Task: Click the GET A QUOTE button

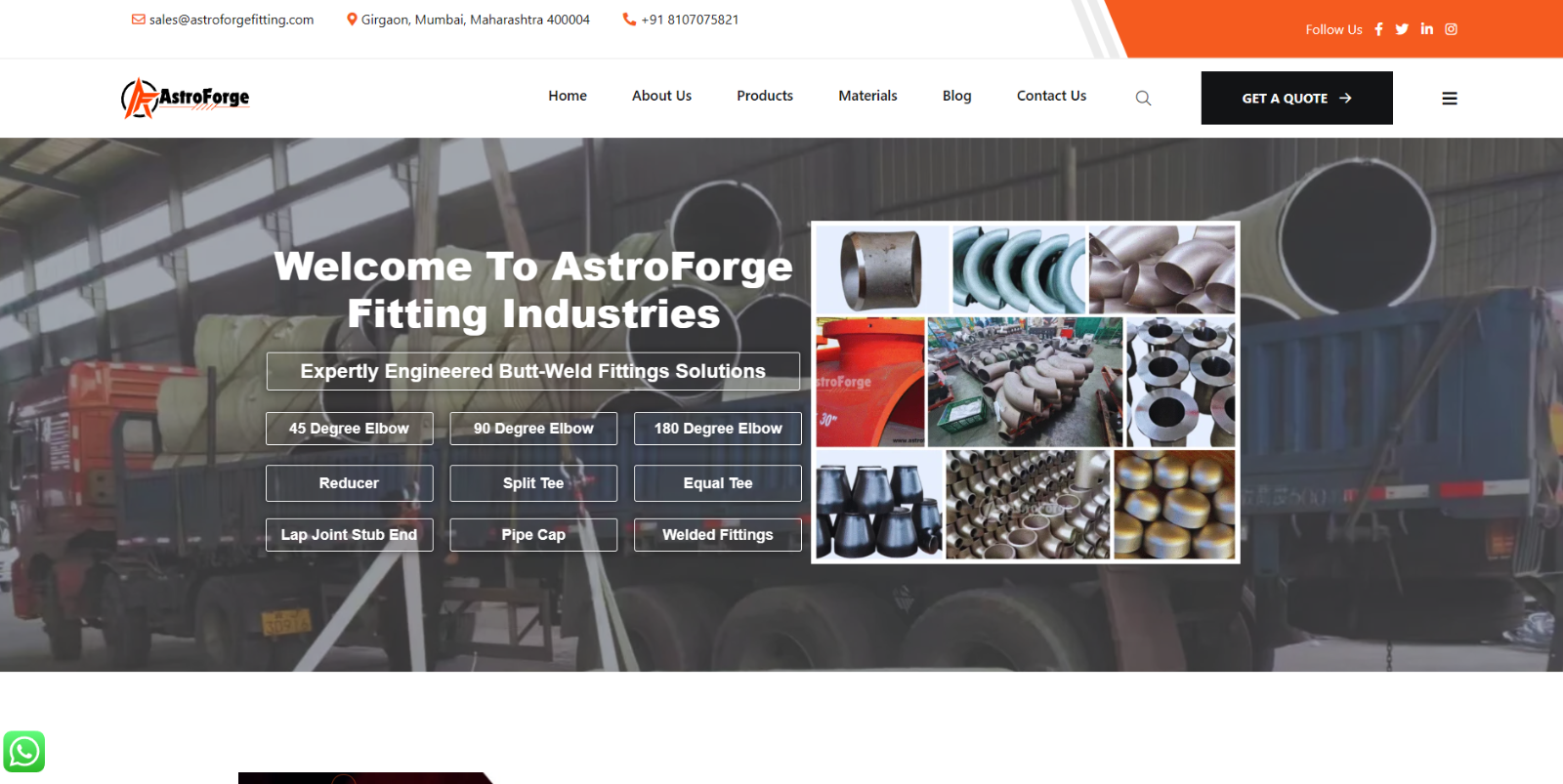Action: 1297,98
